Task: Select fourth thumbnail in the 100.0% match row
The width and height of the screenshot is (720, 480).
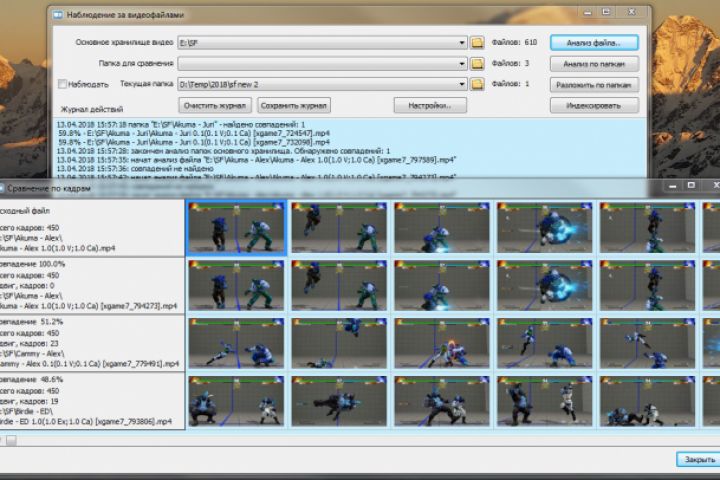Action: click(545, 285)
